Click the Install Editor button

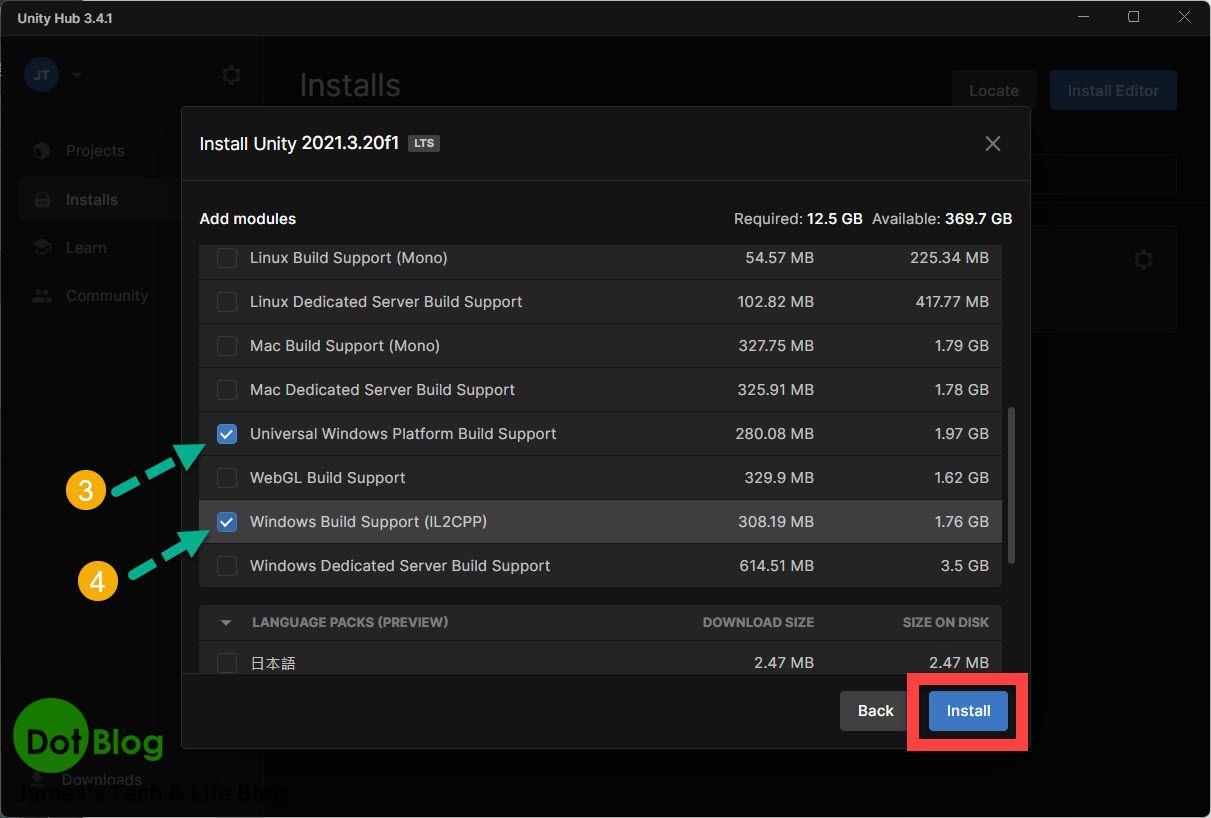coord(1113,90)
